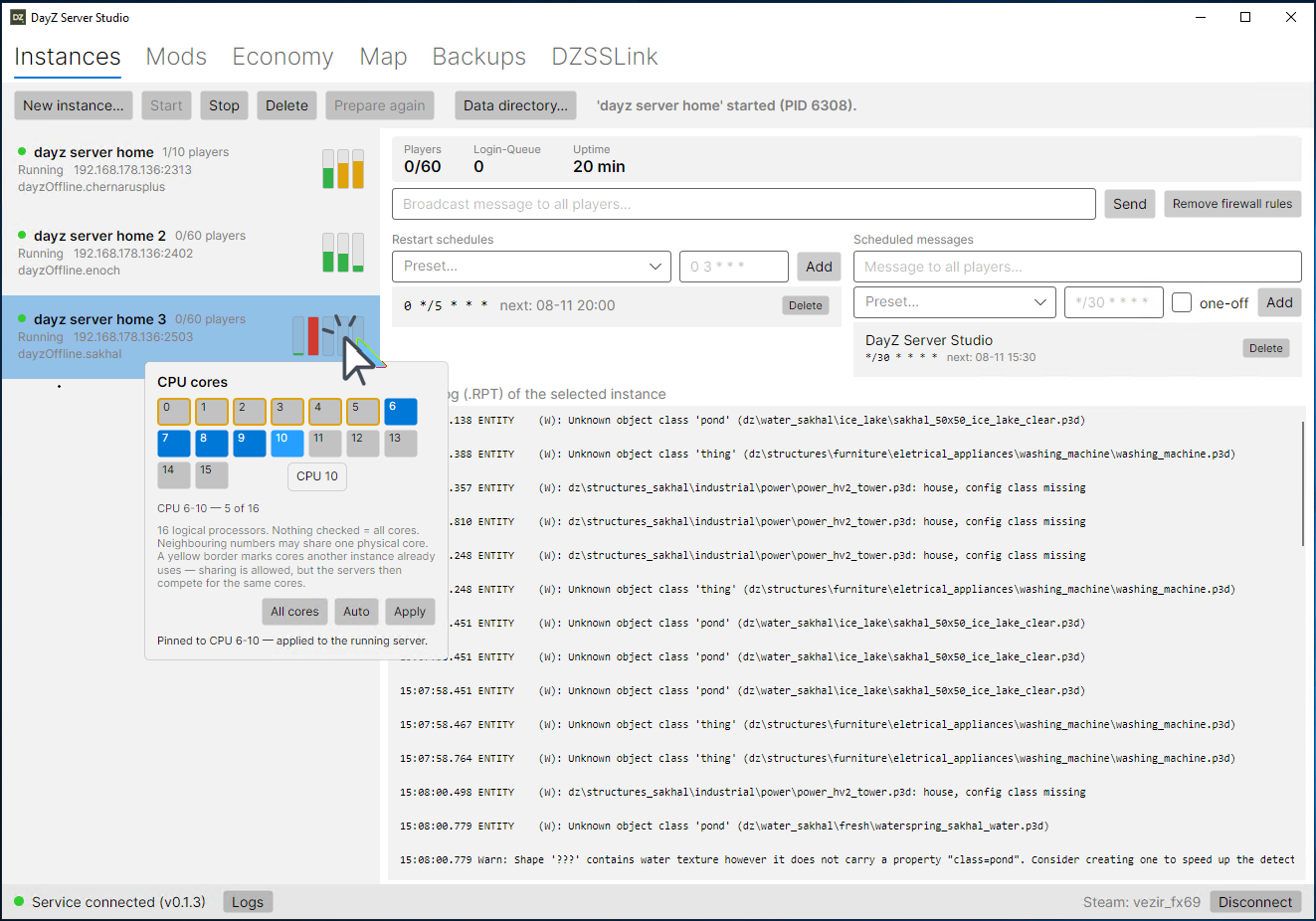Toggle CPU core 0
Viewport: 1316px width, 921px height.
(174, 412)
